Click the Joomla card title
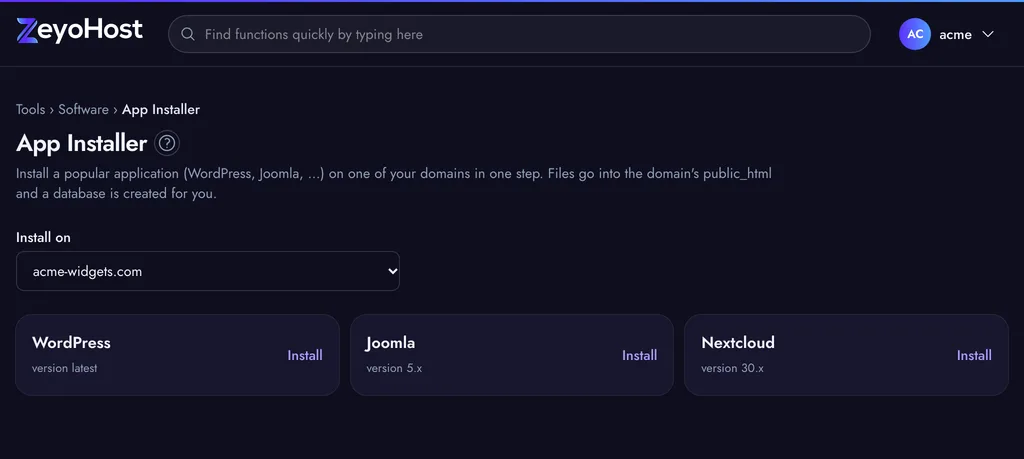This screenshot has width=1024, height=459. (x=391, y=343)
